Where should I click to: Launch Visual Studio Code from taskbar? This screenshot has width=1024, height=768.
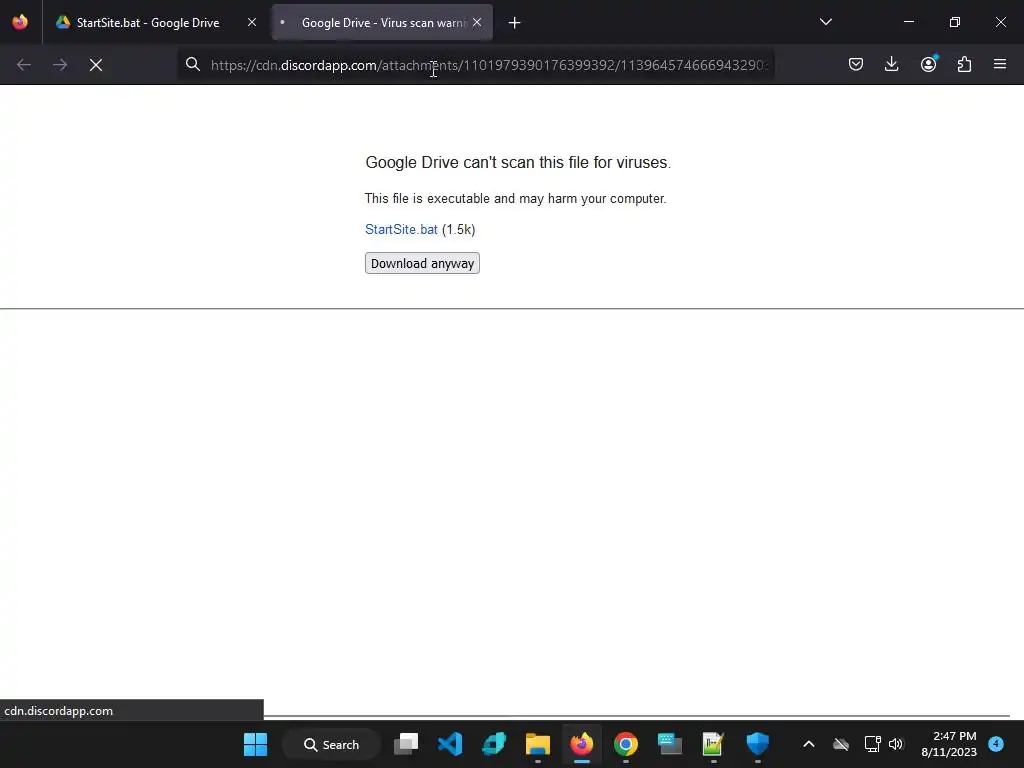450,744
